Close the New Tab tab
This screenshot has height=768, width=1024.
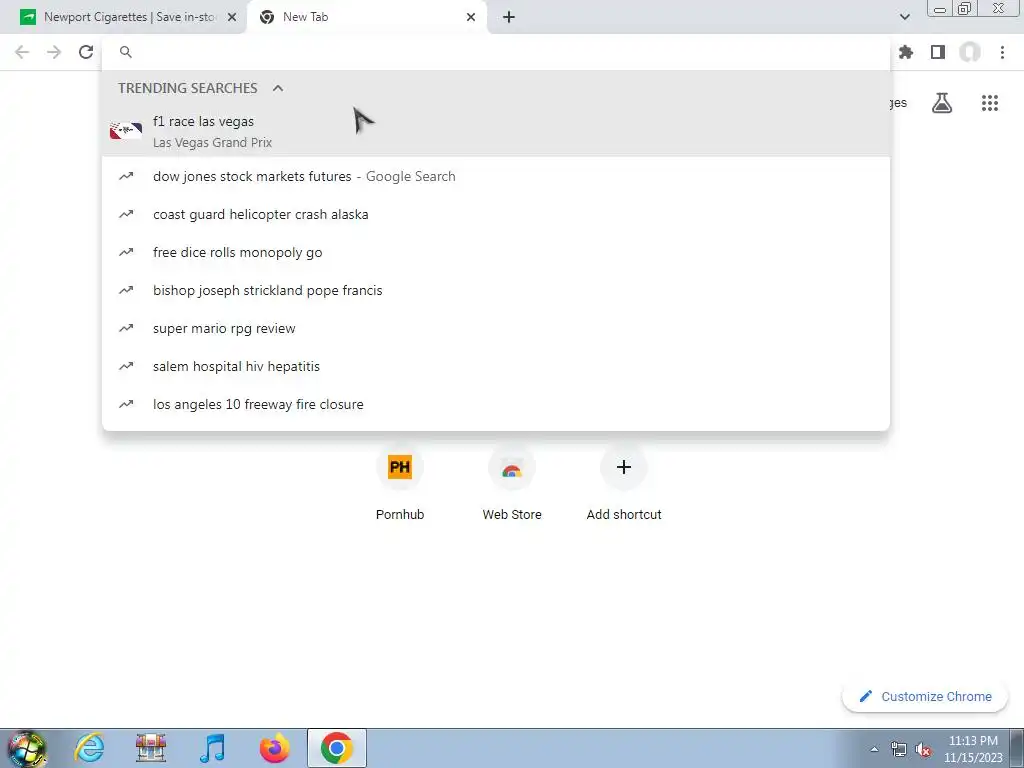[x=471, y=18]
